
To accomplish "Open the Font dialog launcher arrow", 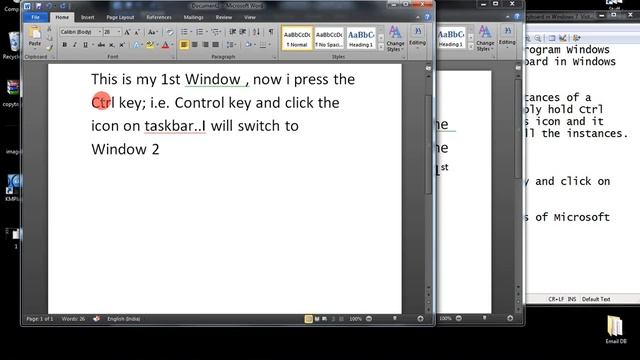I will [x=173, y=58].
